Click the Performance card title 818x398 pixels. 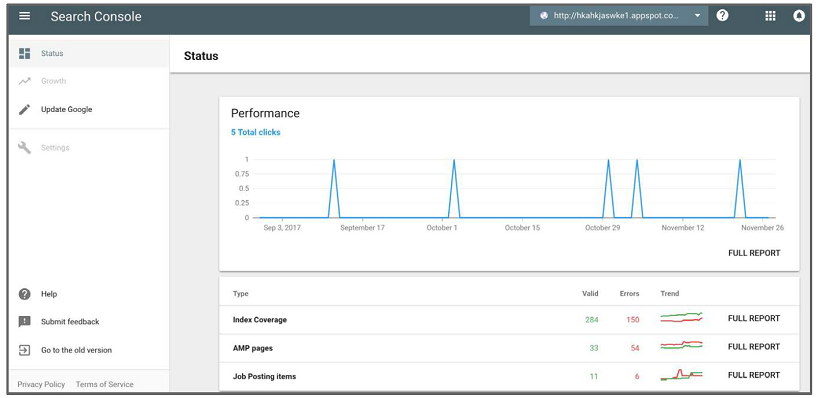(x=265, y=113)
